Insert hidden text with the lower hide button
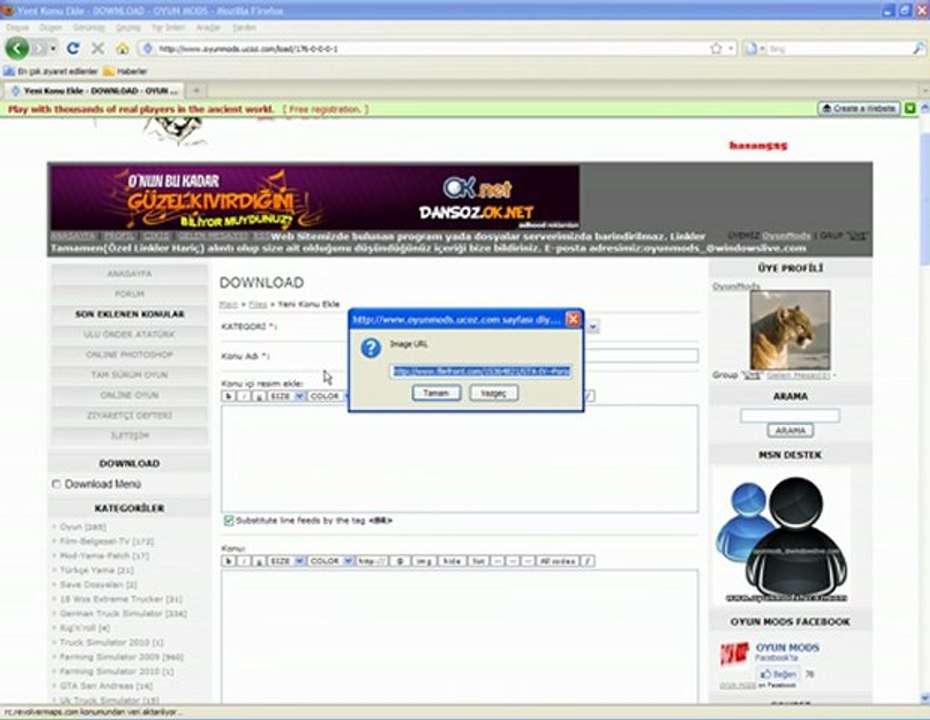This screenshot has width=930, height=720. pos(452,561)
